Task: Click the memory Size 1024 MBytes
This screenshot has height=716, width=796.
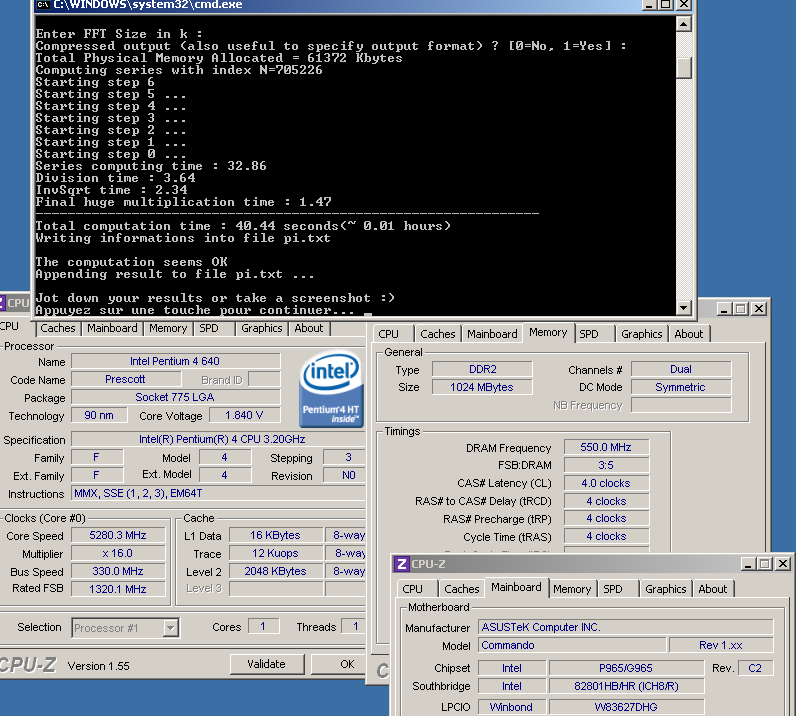Action: pos(482,387)
